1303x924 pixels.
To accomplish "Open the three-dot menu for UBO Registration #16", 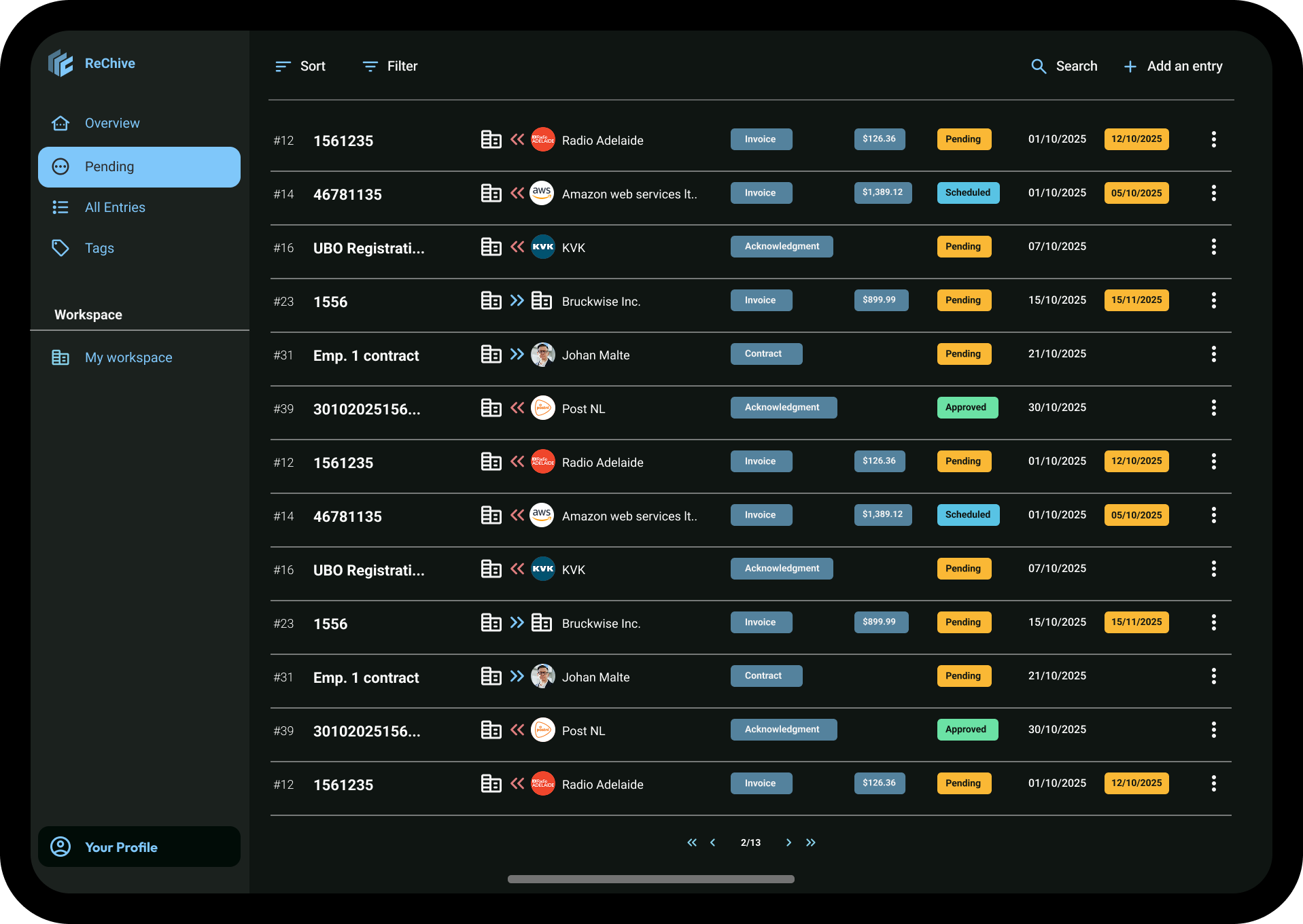I will tap(1213, 247).
